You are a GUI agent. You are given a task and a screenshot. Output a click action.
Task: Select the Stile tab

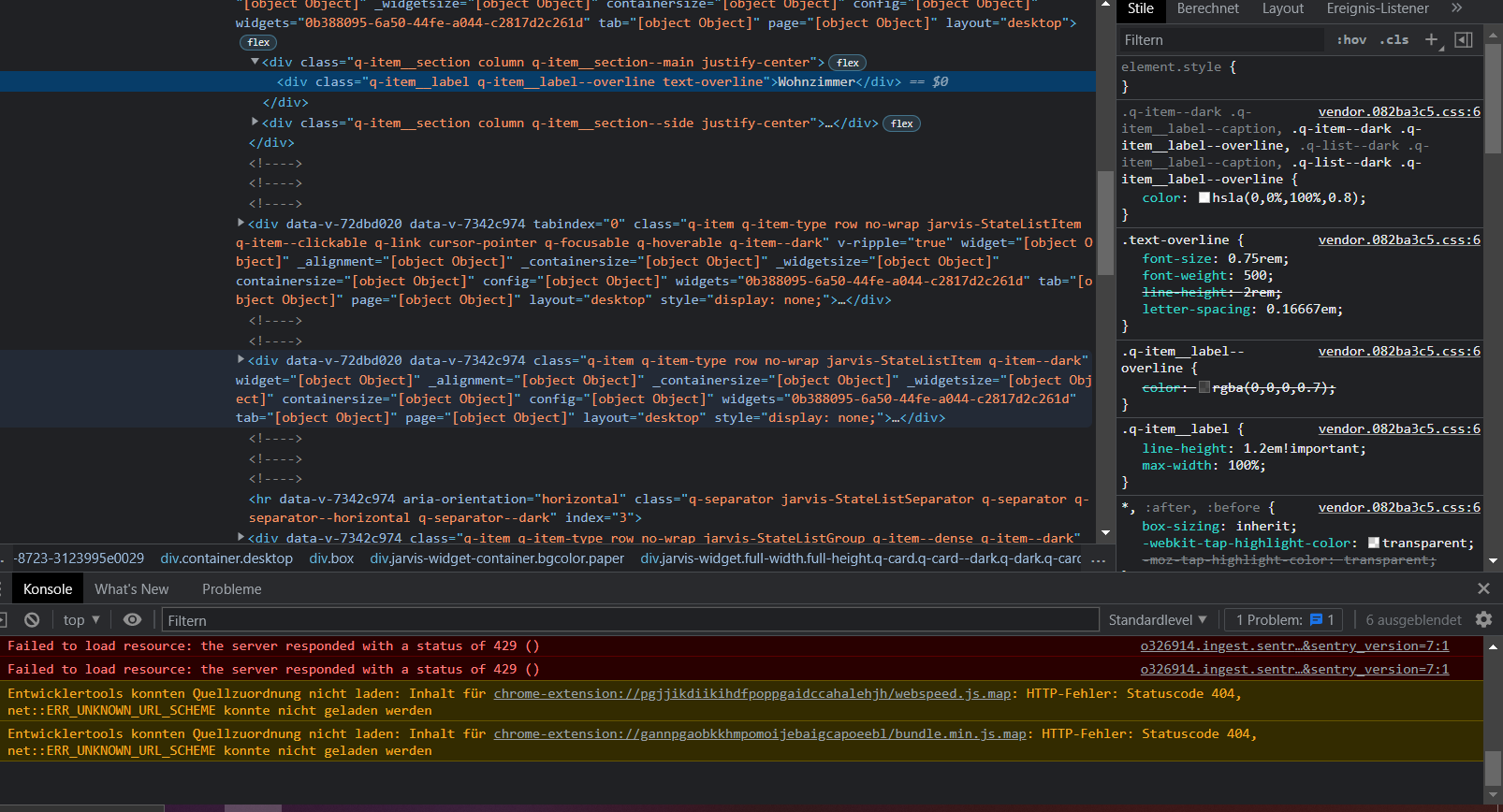tap(1140, 8)
